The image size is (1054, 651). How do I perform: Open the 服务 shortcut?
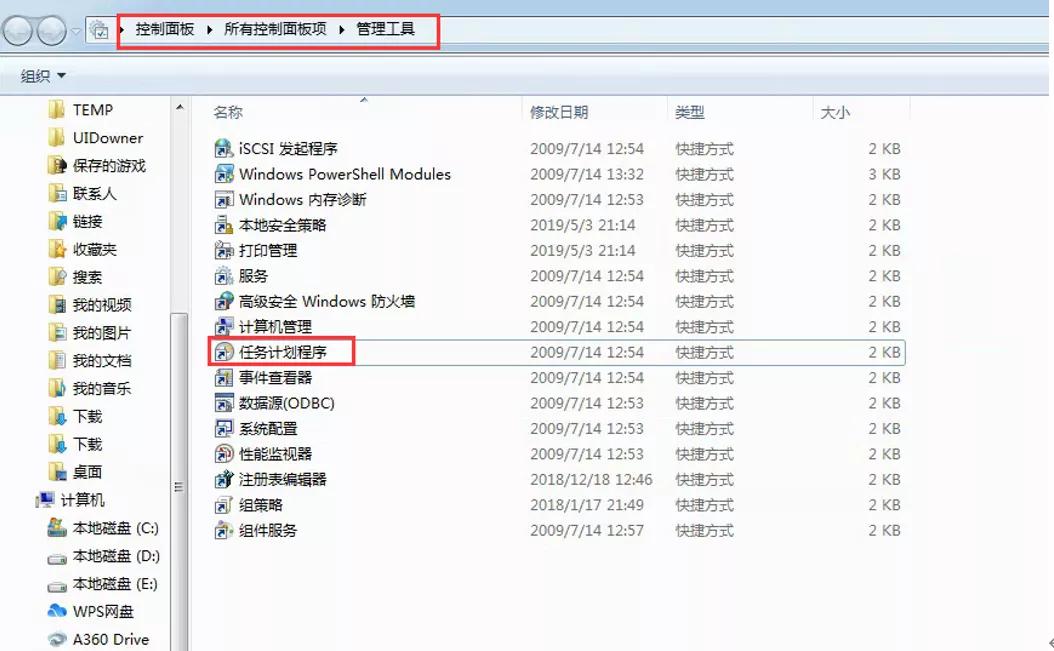[253, 276]
